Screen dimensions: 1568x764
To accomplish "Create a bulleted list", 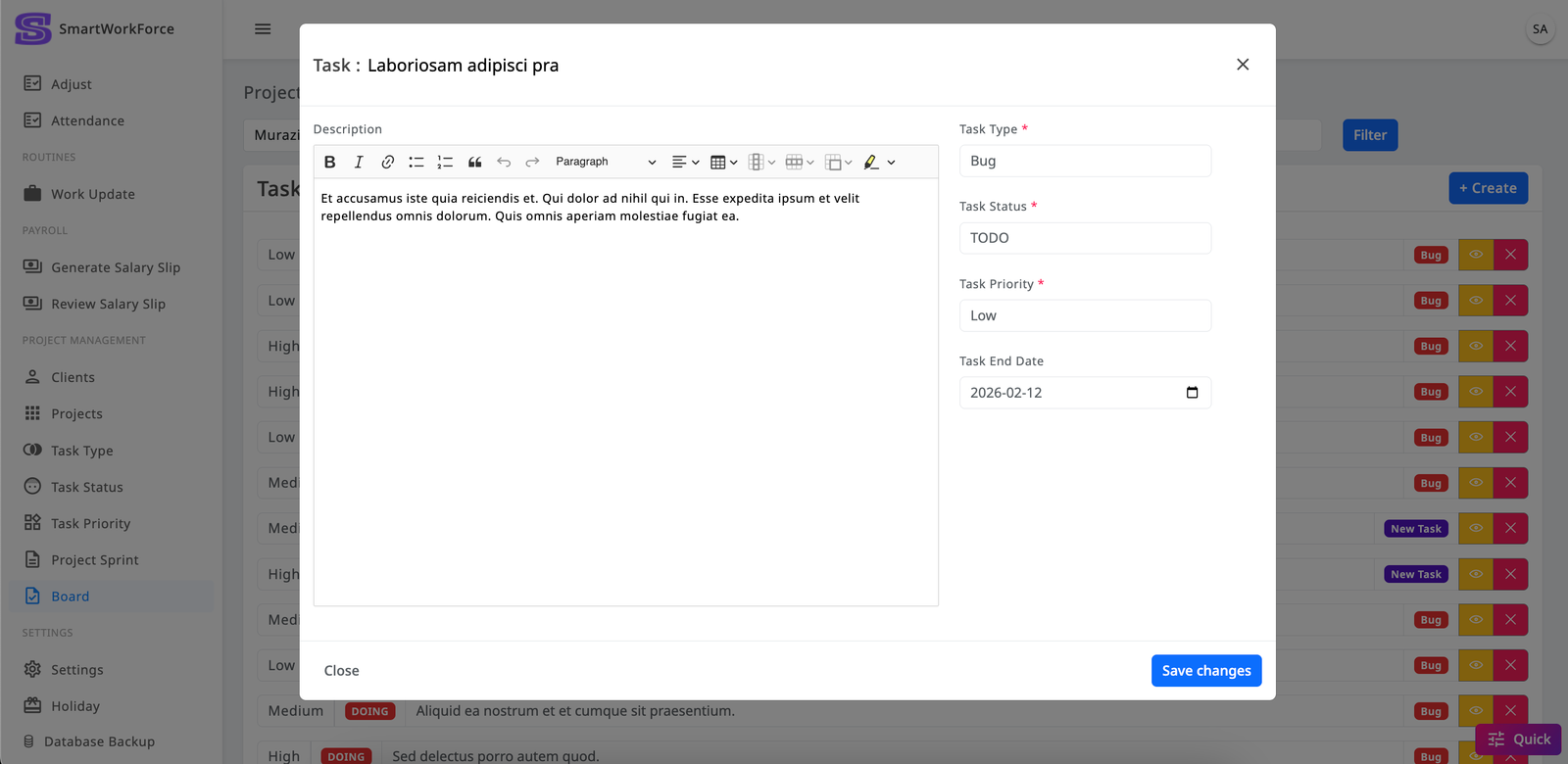I will [x=416, y=163].
